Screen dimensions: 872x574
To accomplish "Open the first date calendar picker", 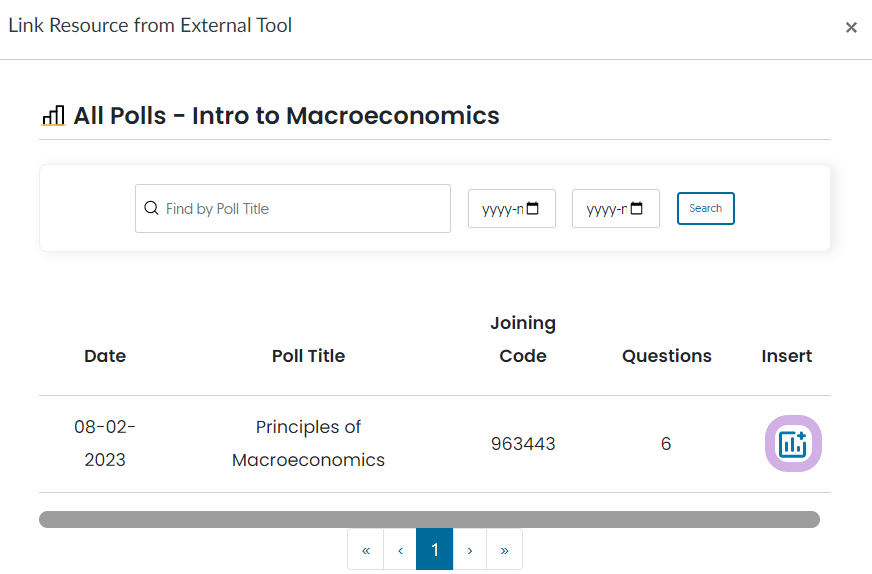I will [x=533, y=208].
